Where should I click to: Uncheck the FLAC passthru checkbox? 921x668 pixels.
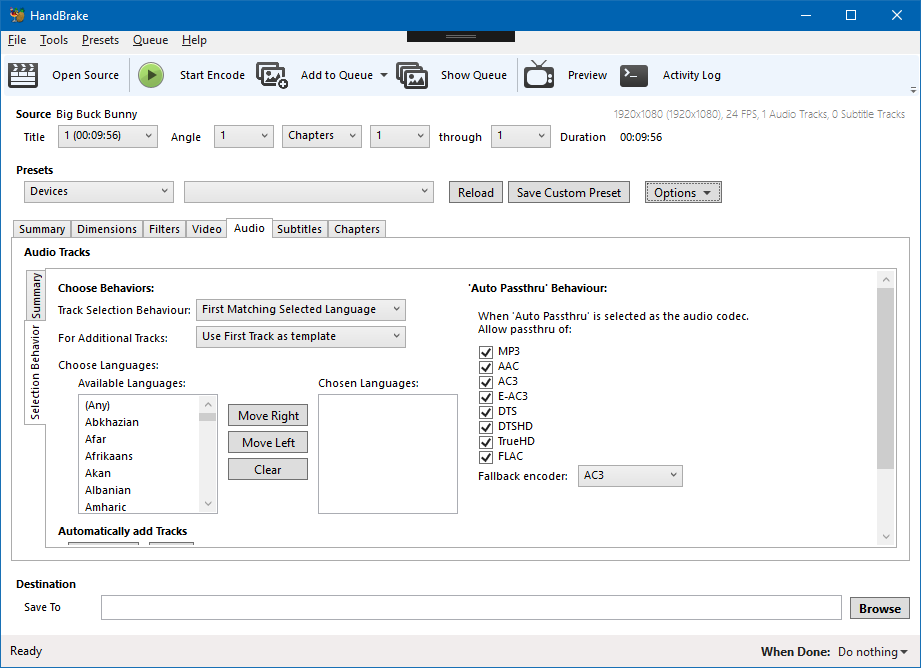486,457
